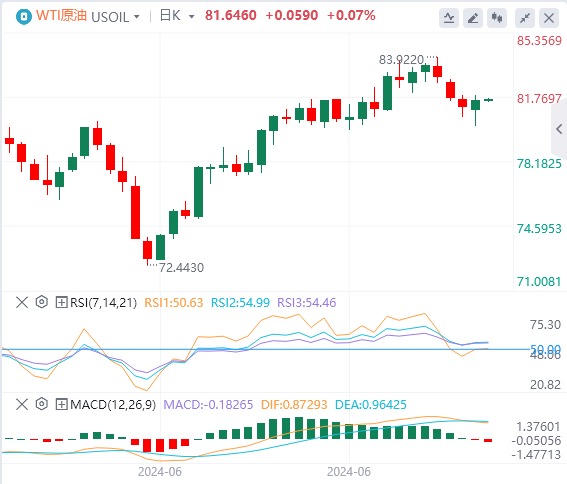
Task: Click the 75.30 RSI axis label
Action: click(x=545, y=325)
